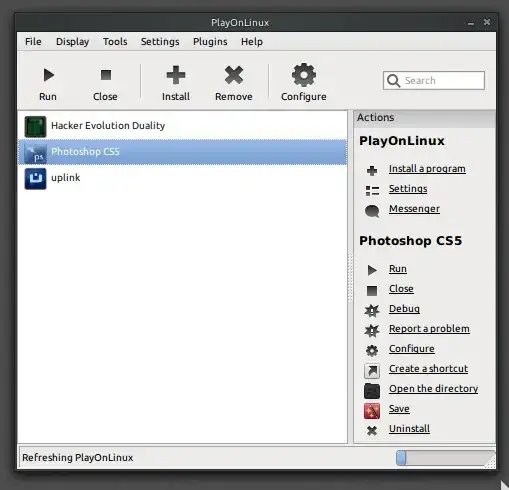Click the Run play icon in toolbar
Image resolution: width=509 pixels, height=490 pixels.
click(49, 75)
